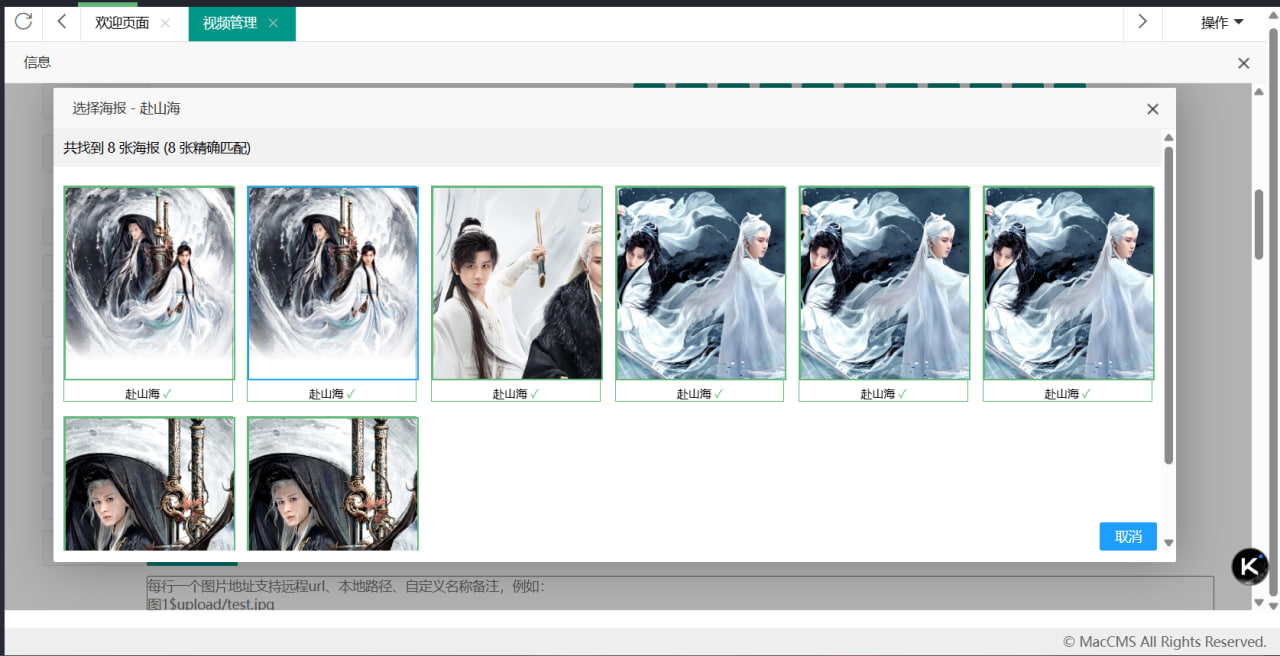The image size is (1280, 656).
Task: Choose the blue-highlighted second poster
Action: pos(333,283)
